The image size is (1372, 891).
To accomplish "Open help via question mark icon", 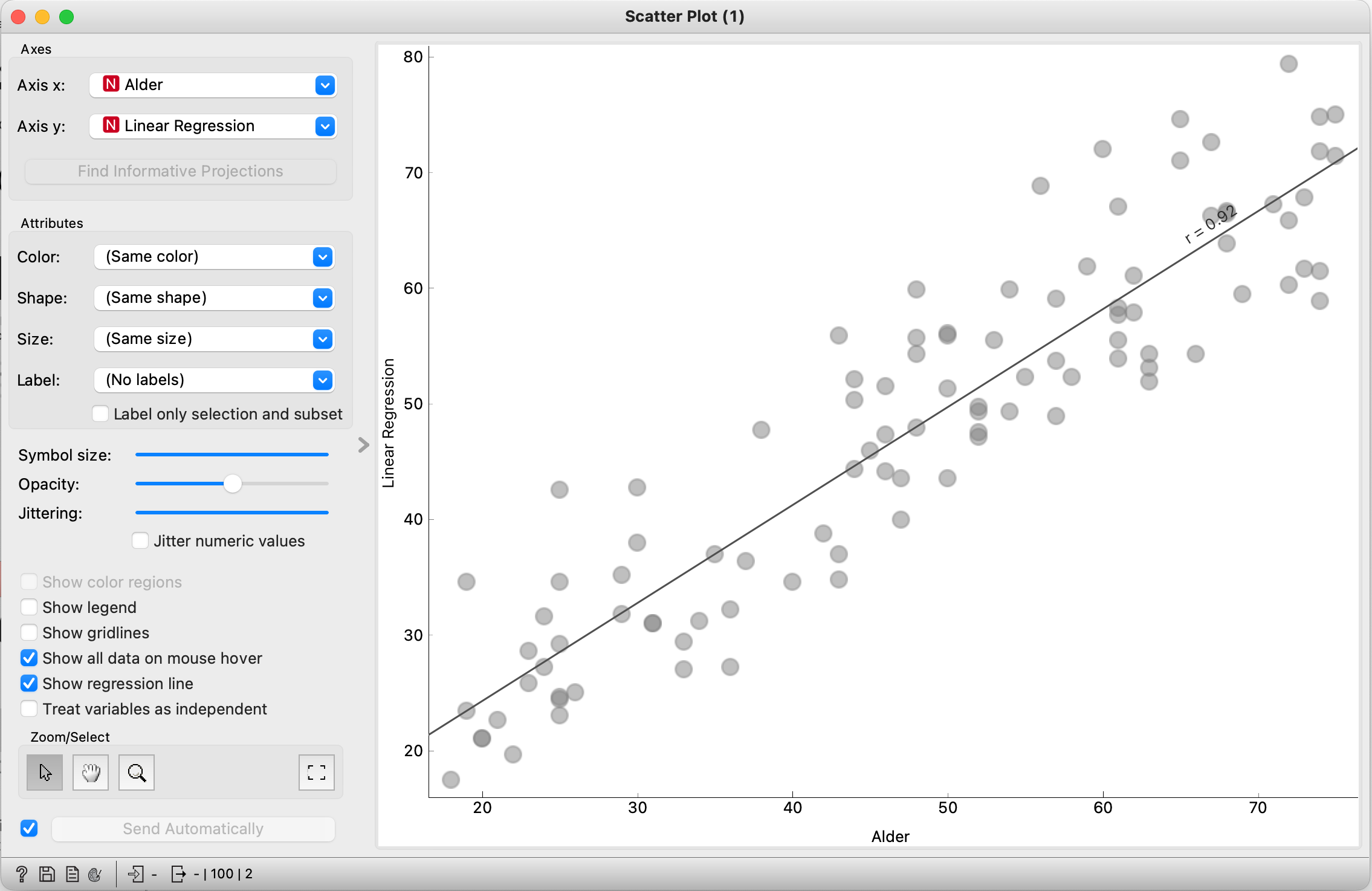I will (x=22, y=873).
